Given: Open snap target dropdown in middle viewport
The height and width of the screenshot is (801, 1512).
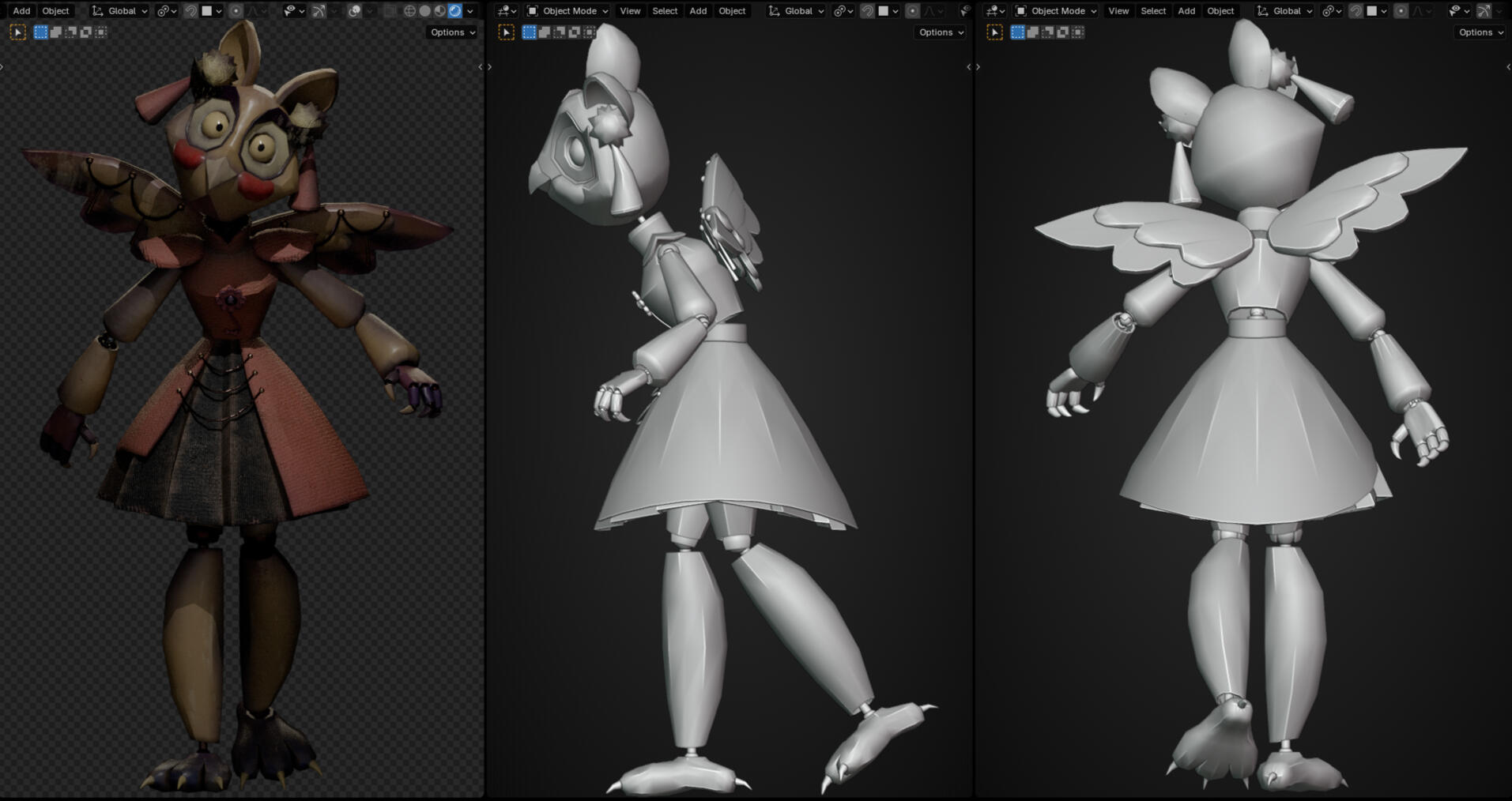Looking at the screenshot, I should 888,11.
